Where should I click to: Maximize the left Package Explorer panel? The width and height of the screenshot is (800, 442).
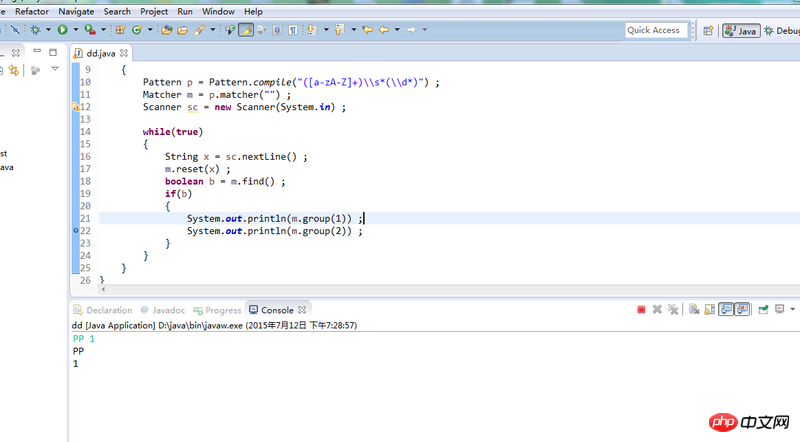pyautogui.click(x=53, y=52)
